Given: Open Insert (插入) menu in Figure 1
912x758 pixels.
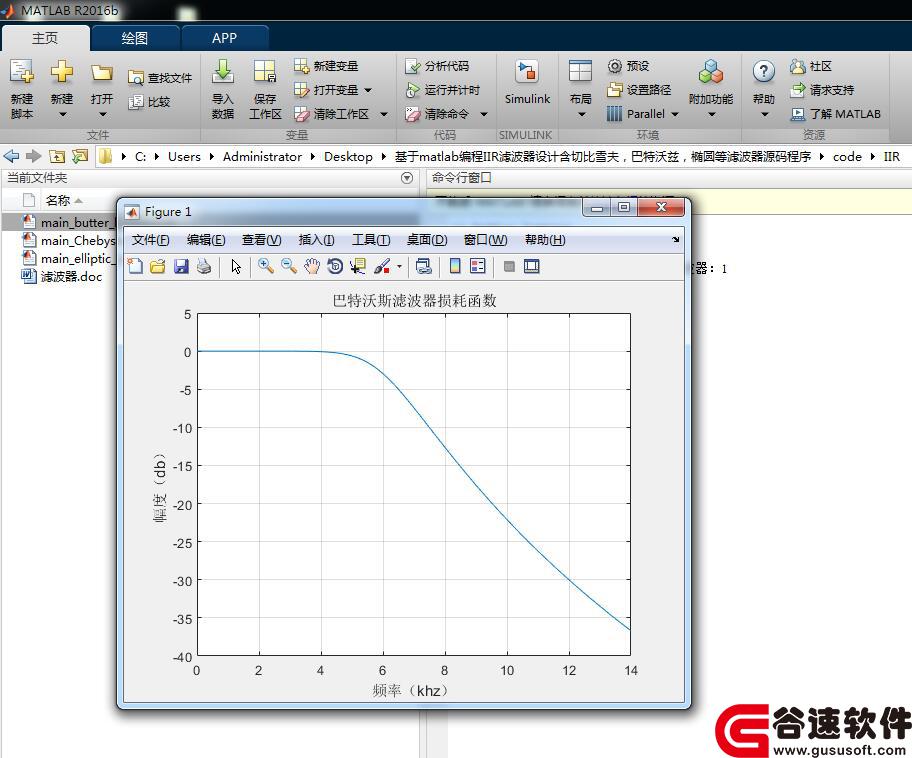Looking at the screenshot, I should [x=316, y=240].
